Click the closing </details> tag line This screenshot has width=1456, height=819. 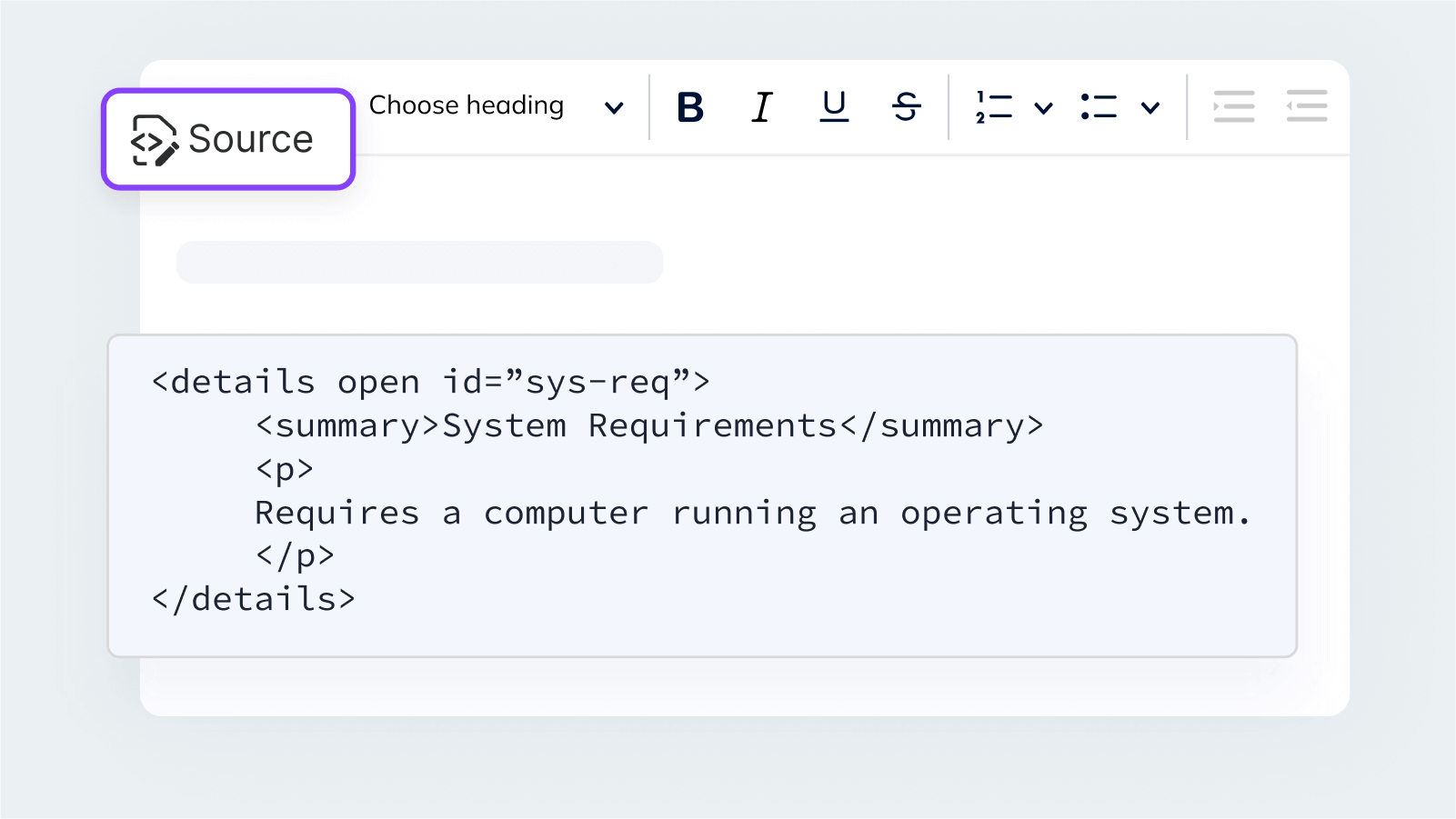254,599
